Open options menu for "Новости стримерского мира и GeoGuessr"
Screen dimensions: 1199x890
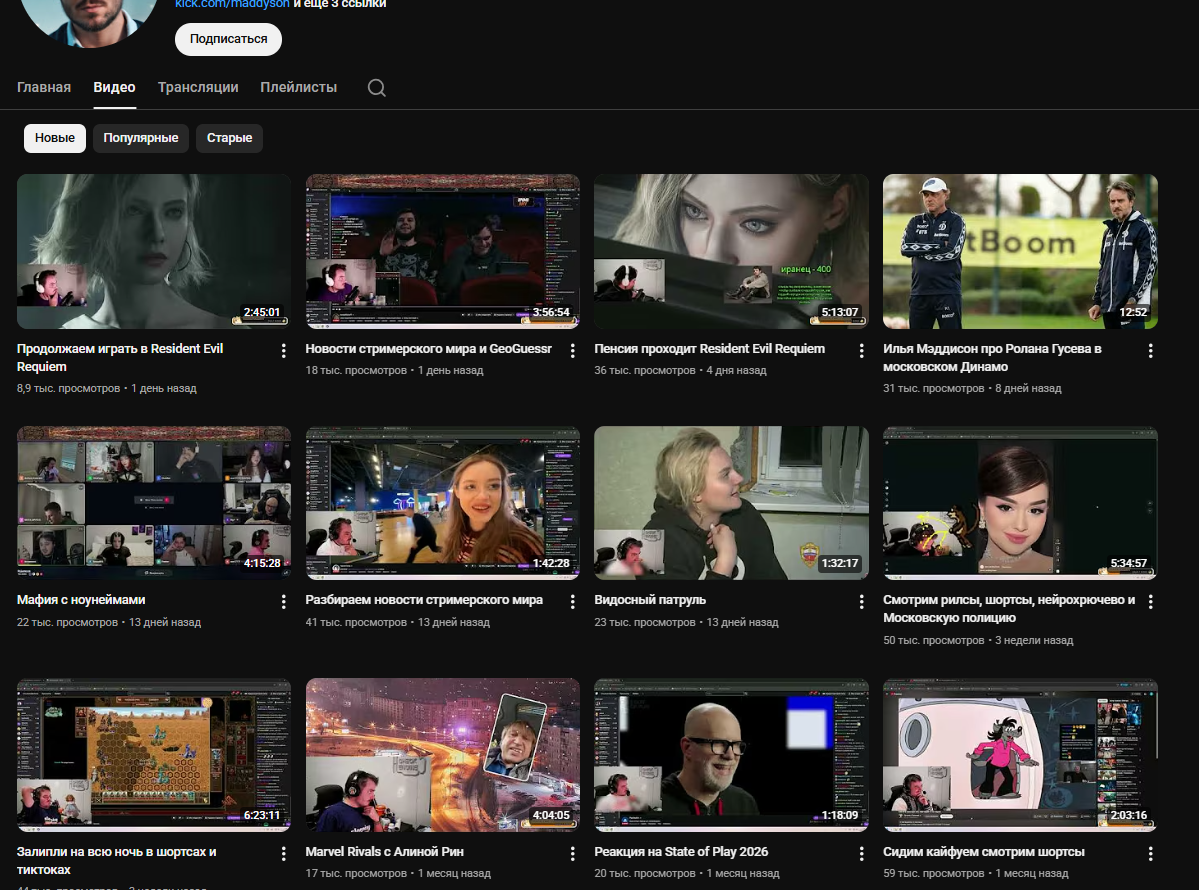(x=573, y=350)
